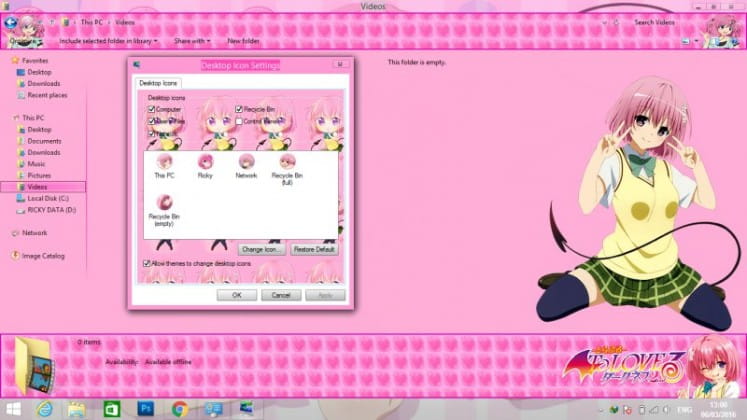
Task: Toggle the Network checkbox in the dialog
Action: coord(151,134)
